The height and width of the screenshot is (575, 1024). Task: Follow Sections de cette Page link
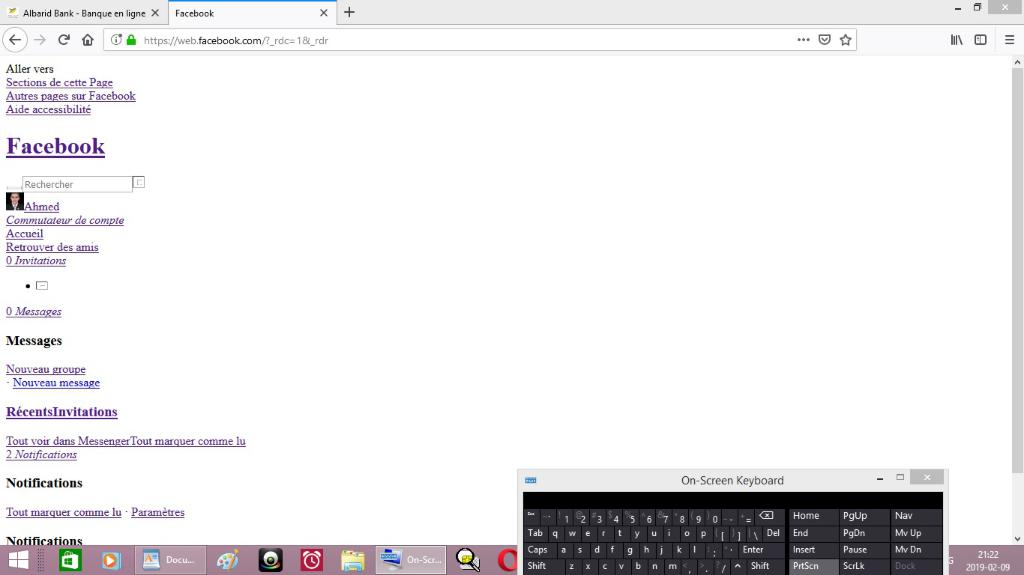59,82
